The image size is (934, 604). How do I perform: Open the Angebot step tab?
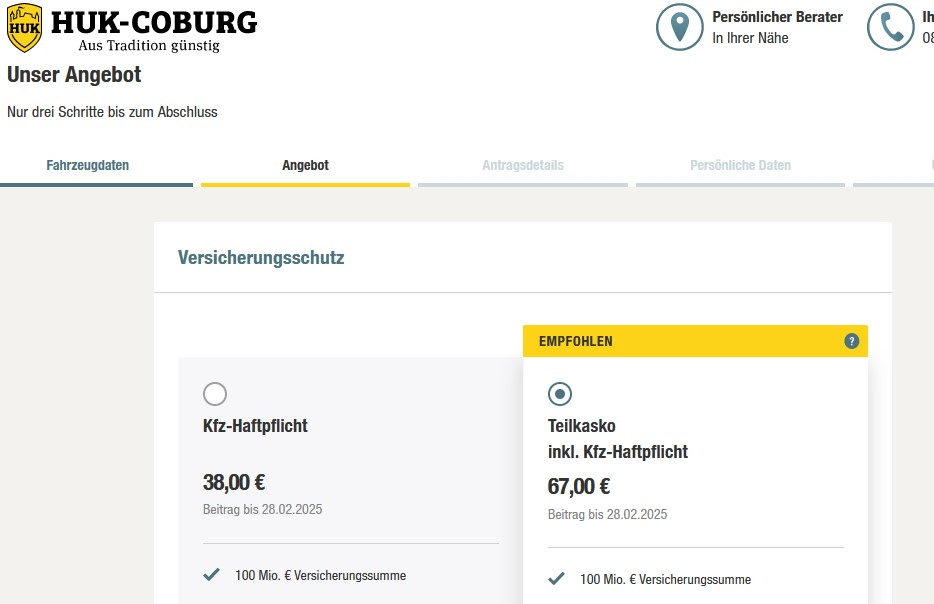pos(305,165)
